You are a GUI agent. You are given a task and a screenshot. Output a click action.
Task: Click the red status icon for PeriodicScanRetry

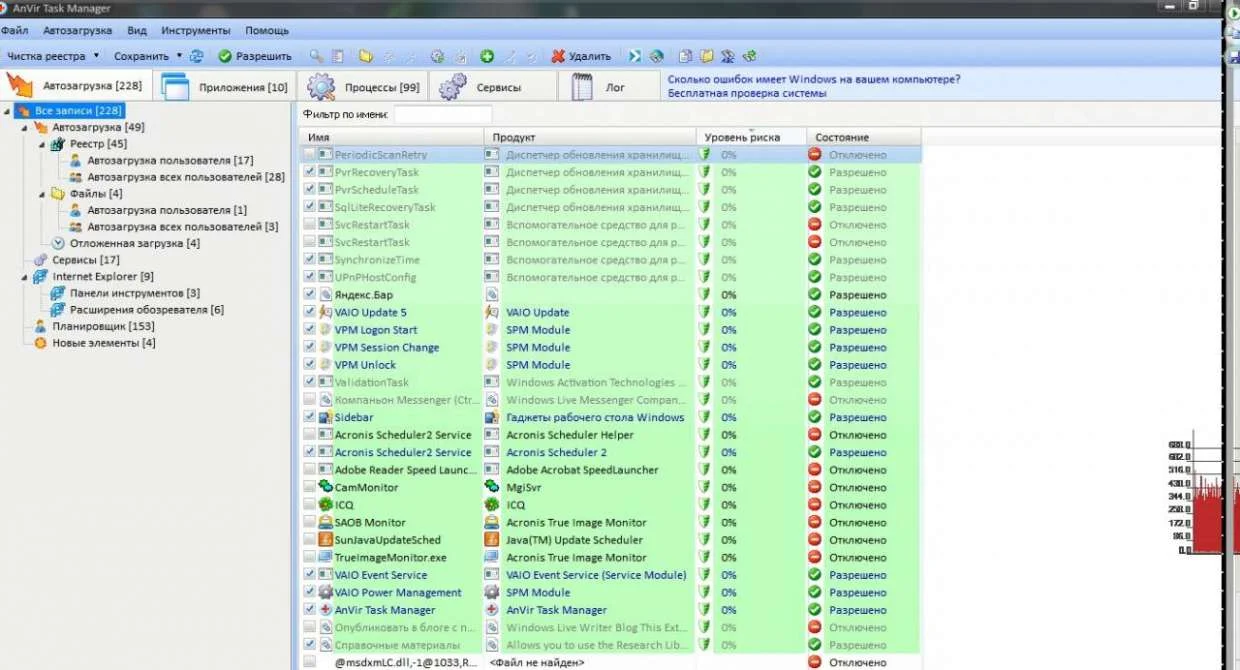pos(815,155)
